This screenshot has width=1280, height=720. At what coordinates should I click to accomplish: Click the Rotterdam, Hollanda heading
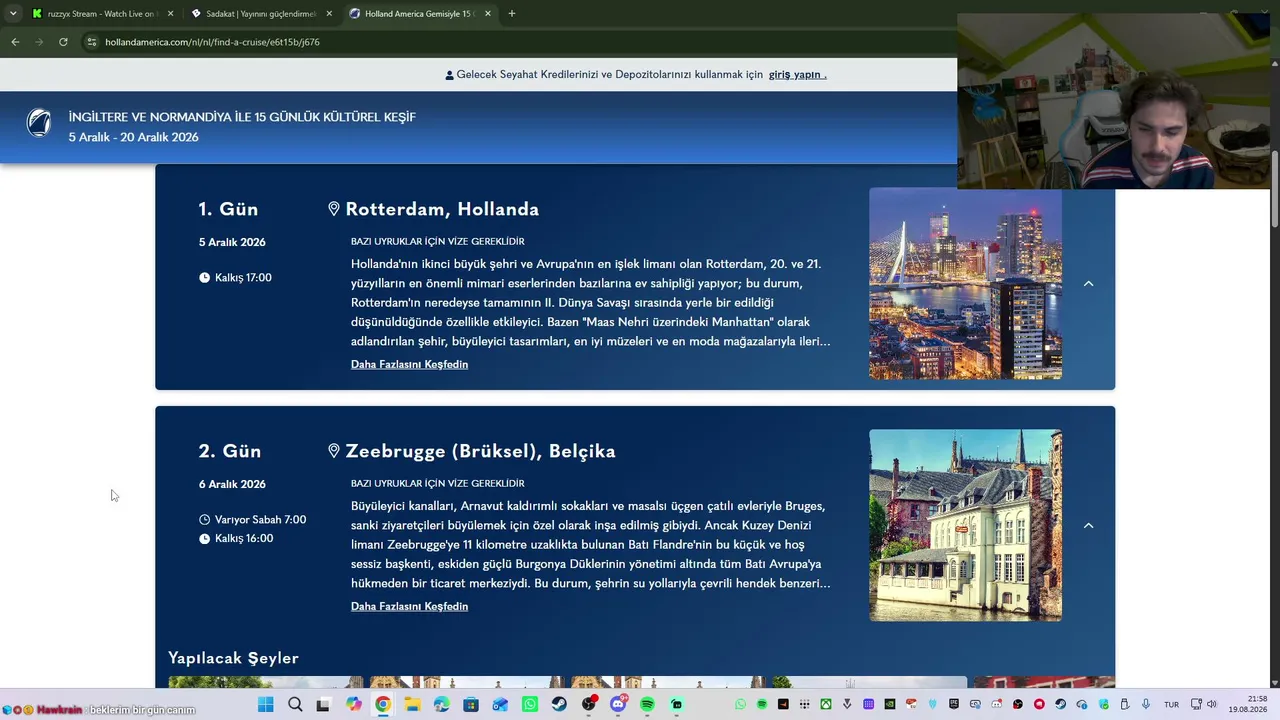pos(442,209)
